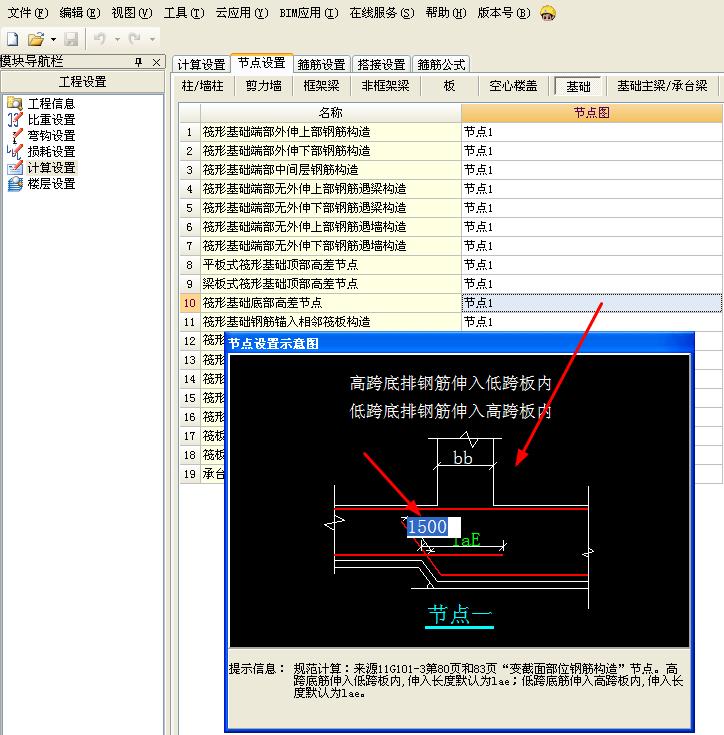Viewport: 724px width, 735px height.
Task: Click the 节点图 column header
Action: (592, 113)
